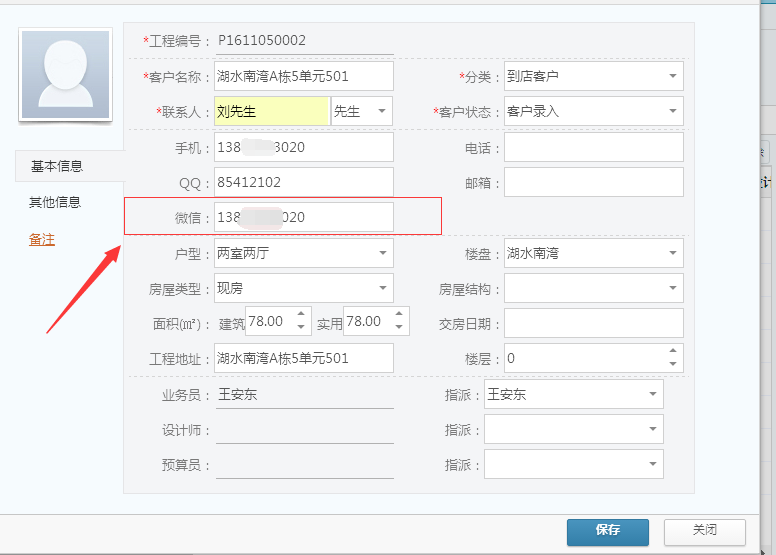Image resolution: width=776 pixels, height=555 pixels.
Task: Click the 关闭 button
Action: click(704, 531)
